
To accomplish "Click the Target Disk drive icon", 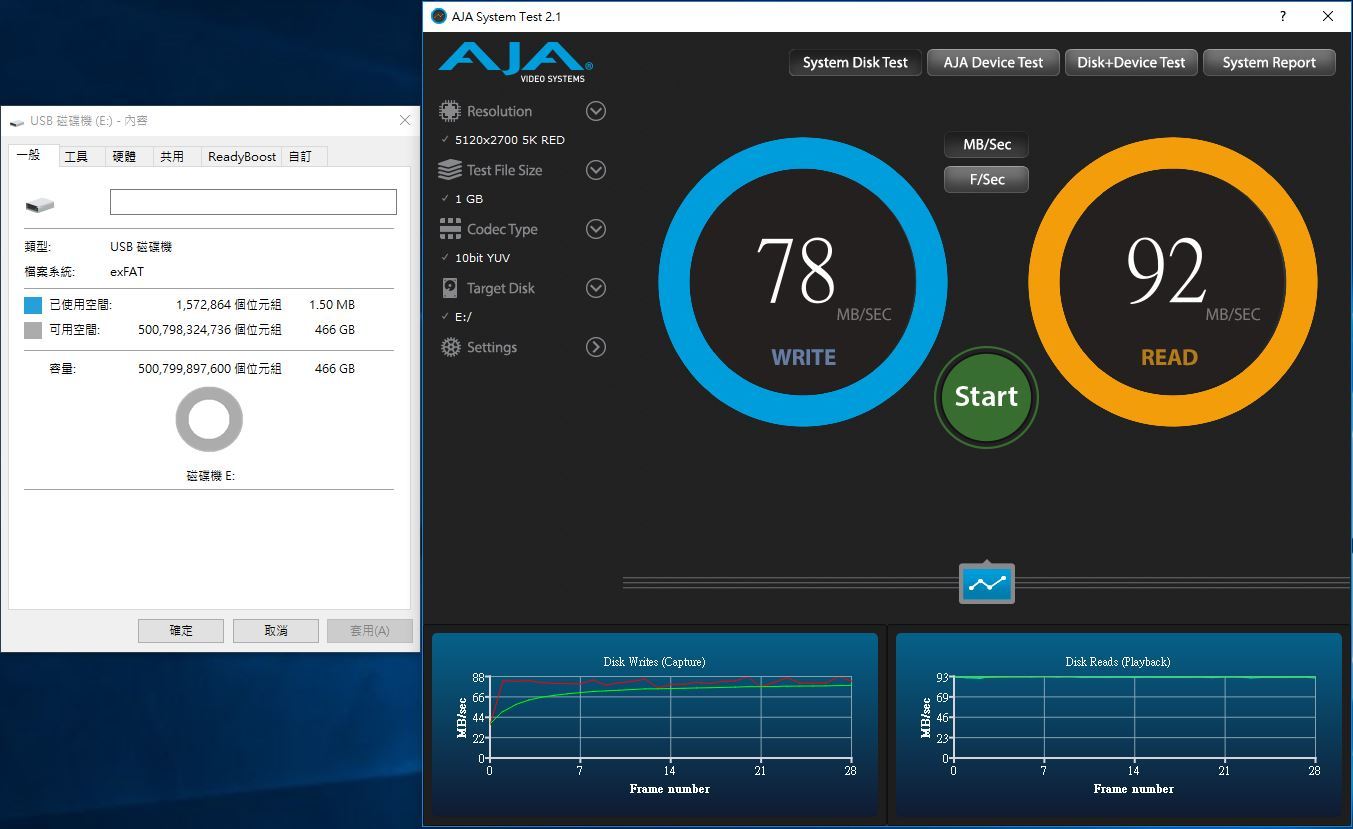I will click(x=450, y=288).
